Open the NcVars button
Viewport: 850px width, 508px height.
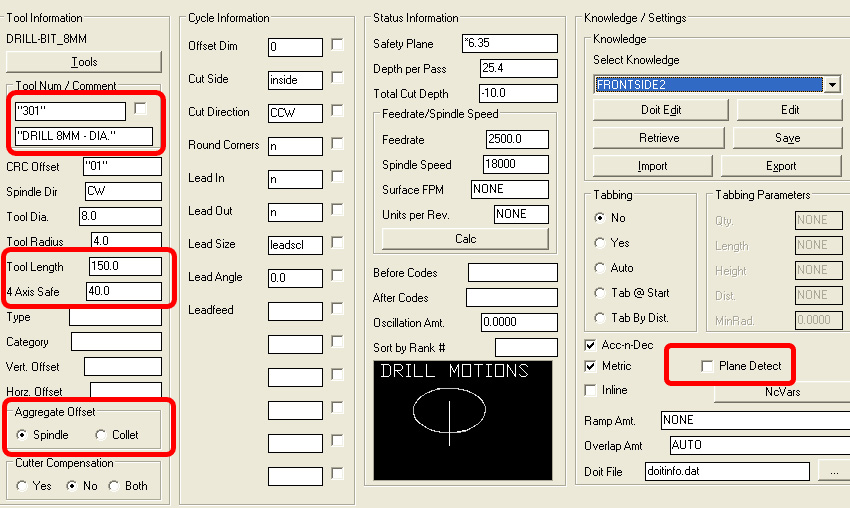[x=782, y=391]
